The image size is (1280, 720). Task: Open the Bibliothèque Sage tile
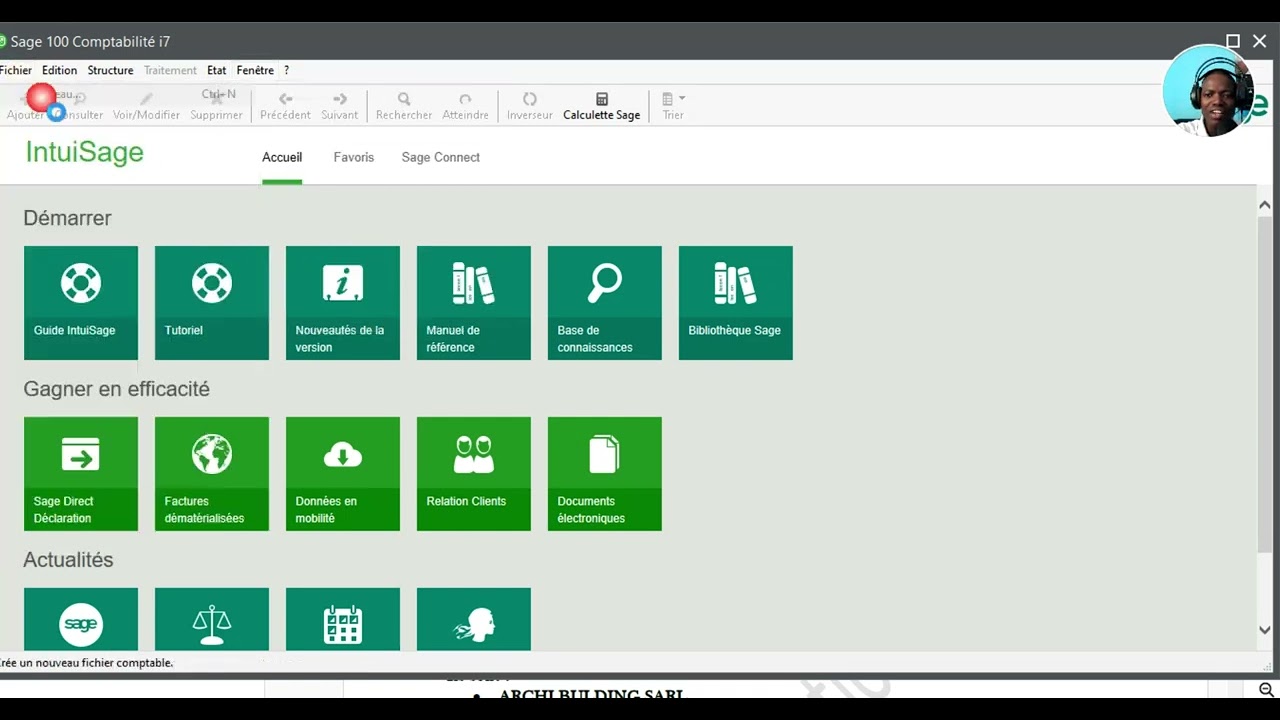[x=736, y=303]
